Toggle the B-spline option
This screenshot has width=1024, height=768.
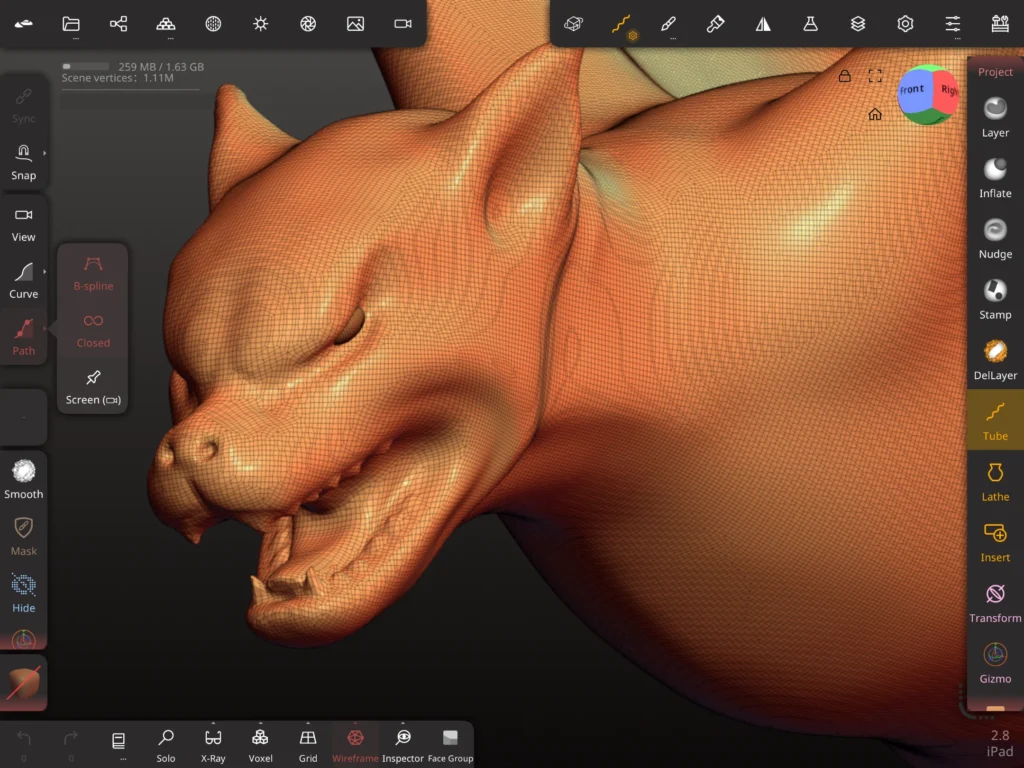(93, 273)
